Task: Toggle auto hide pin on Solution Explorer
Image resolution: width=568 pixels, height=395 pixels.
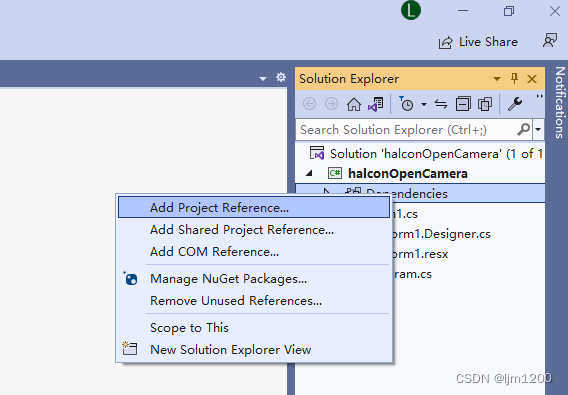Action: point(514,78)
